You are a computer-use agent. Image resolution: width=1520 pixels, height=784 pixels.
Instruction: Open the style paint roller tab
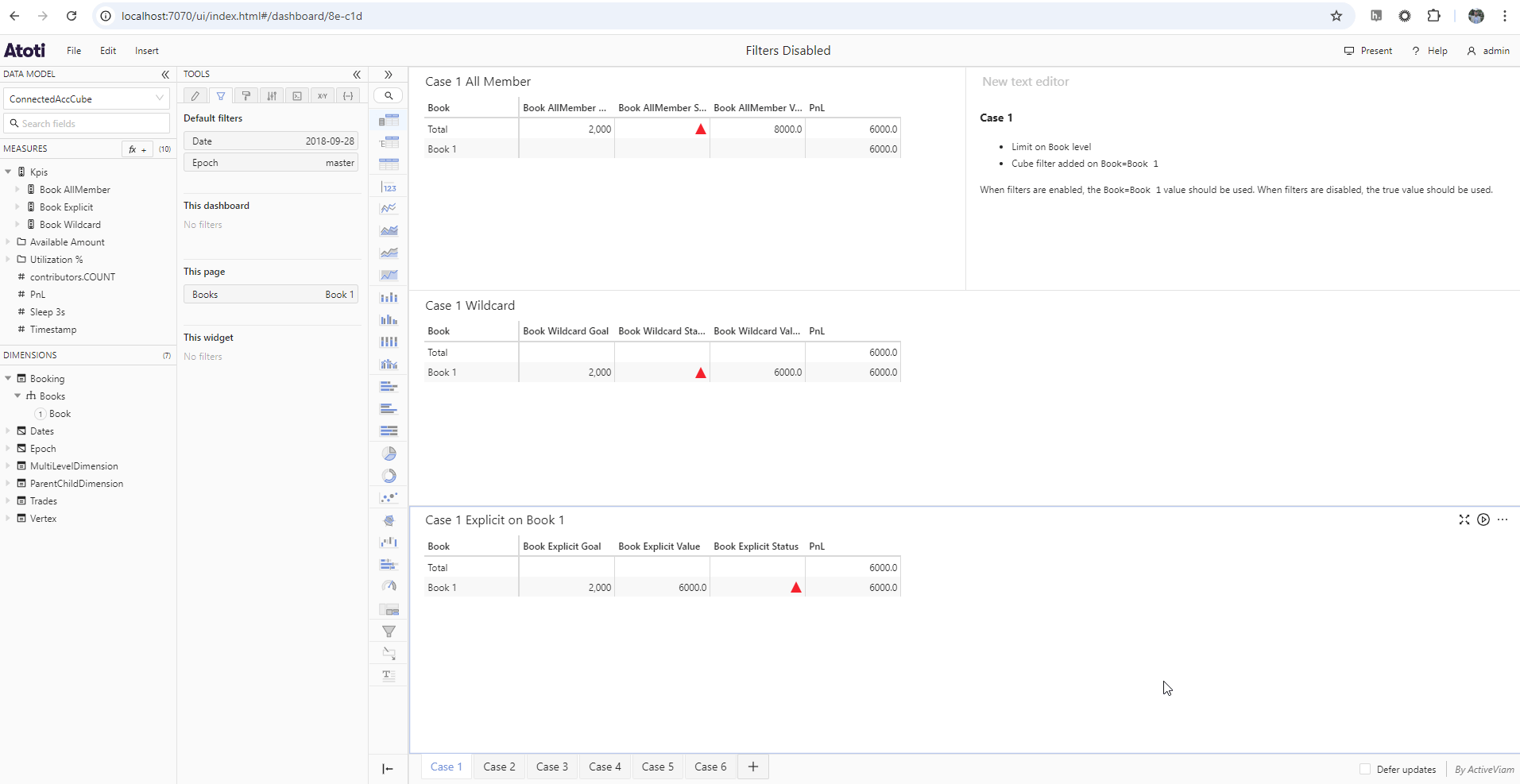tap(246, 96)
